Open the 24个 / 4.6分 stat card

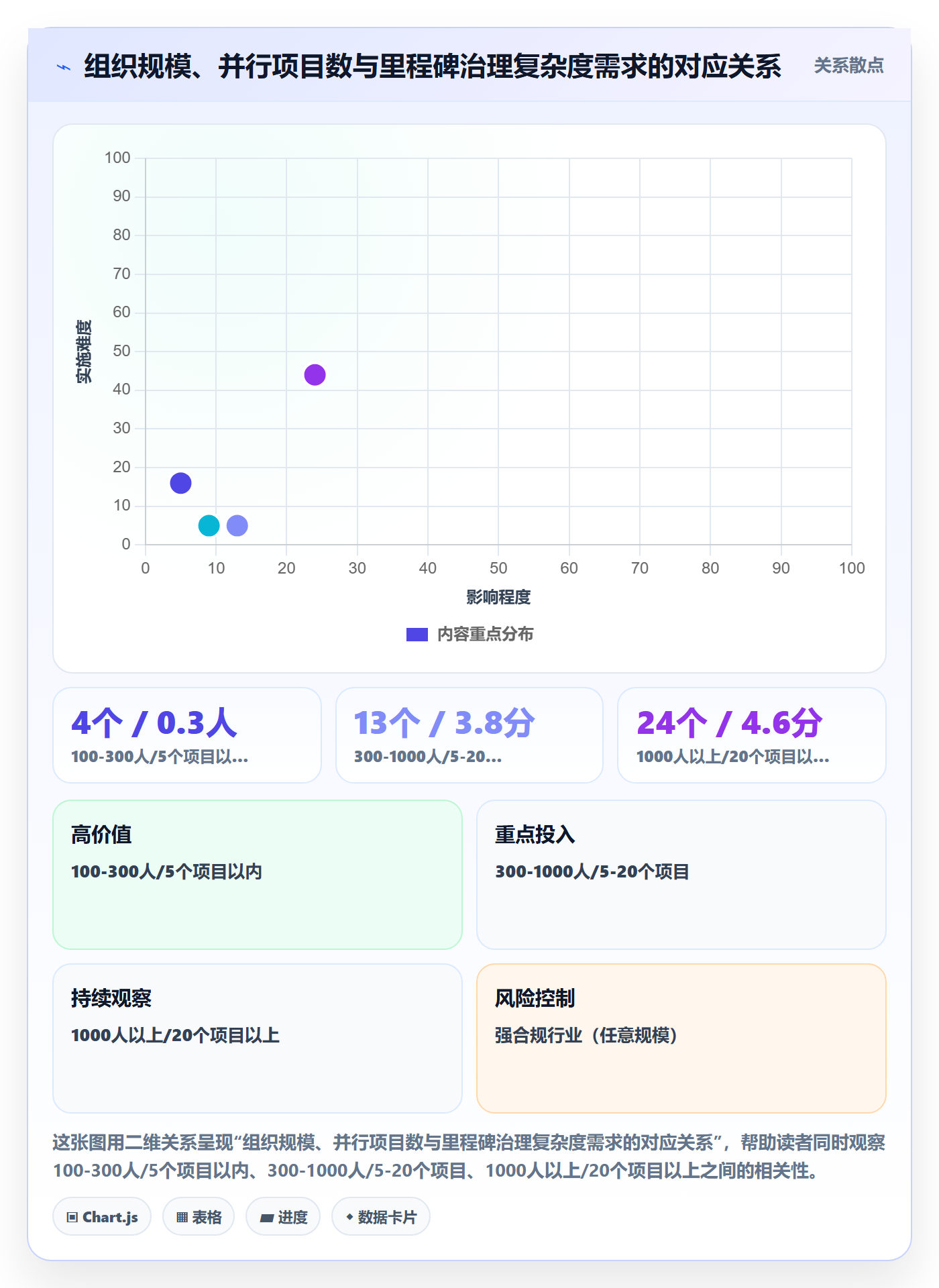point(752,735)
